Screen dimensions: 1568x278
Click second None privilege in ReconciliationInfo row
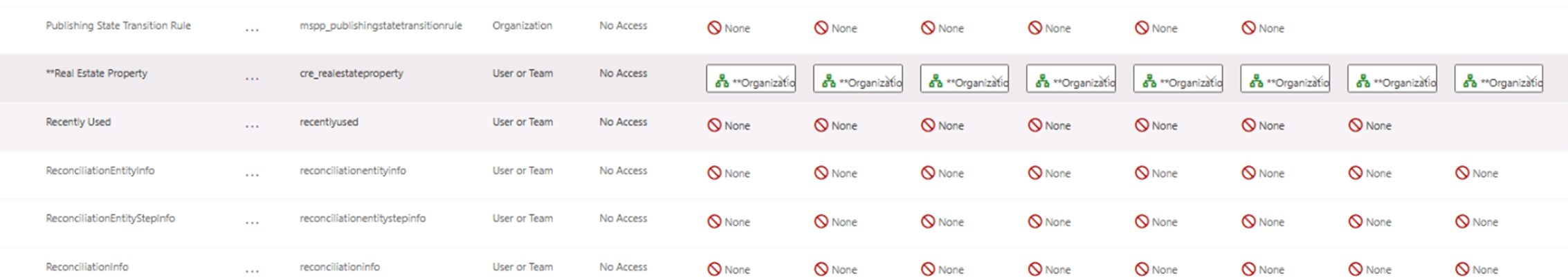tap(835, 270)
